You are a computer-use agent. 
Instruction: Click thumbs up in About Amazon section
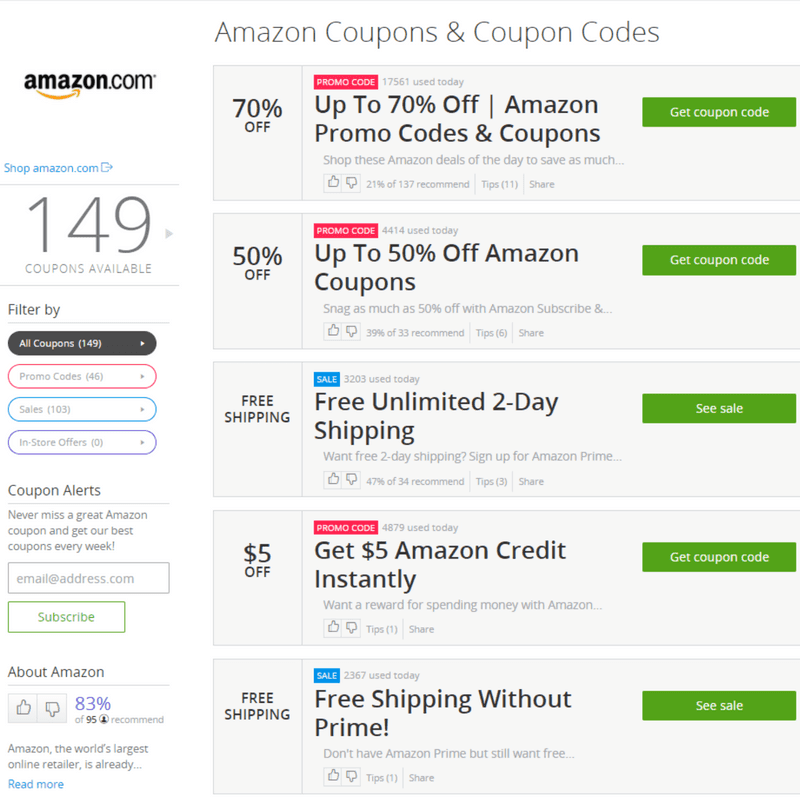23,708
